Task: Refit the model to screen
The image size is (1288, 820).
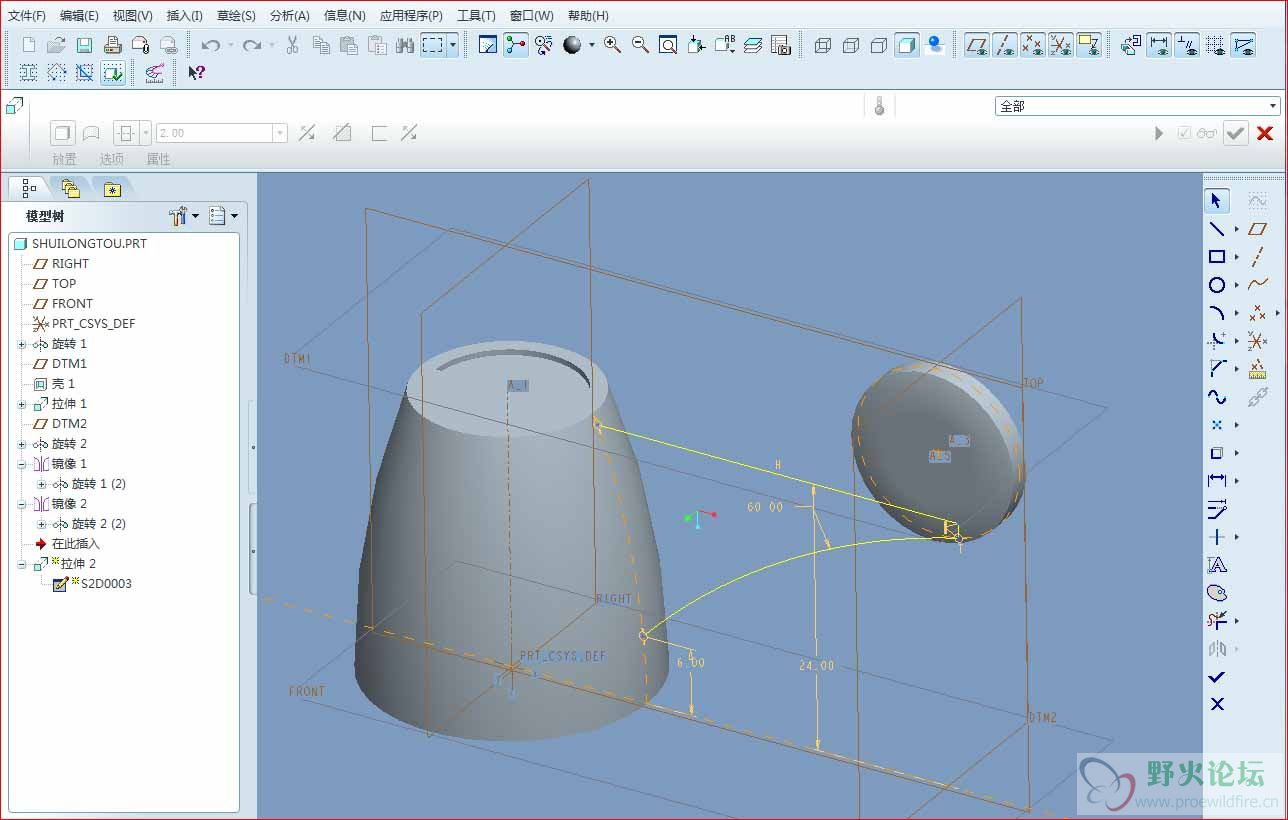Action: [668, 45]
